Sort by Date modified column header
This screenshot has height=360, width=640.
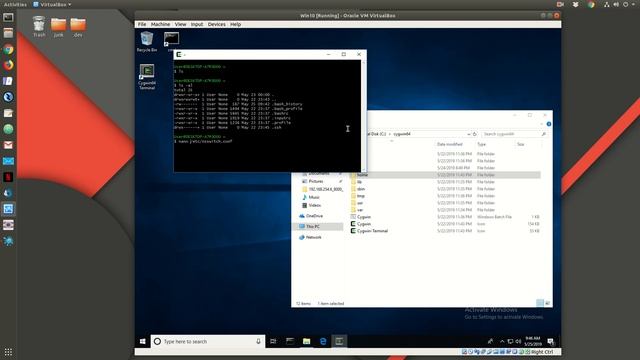click(x=449, y=144)
